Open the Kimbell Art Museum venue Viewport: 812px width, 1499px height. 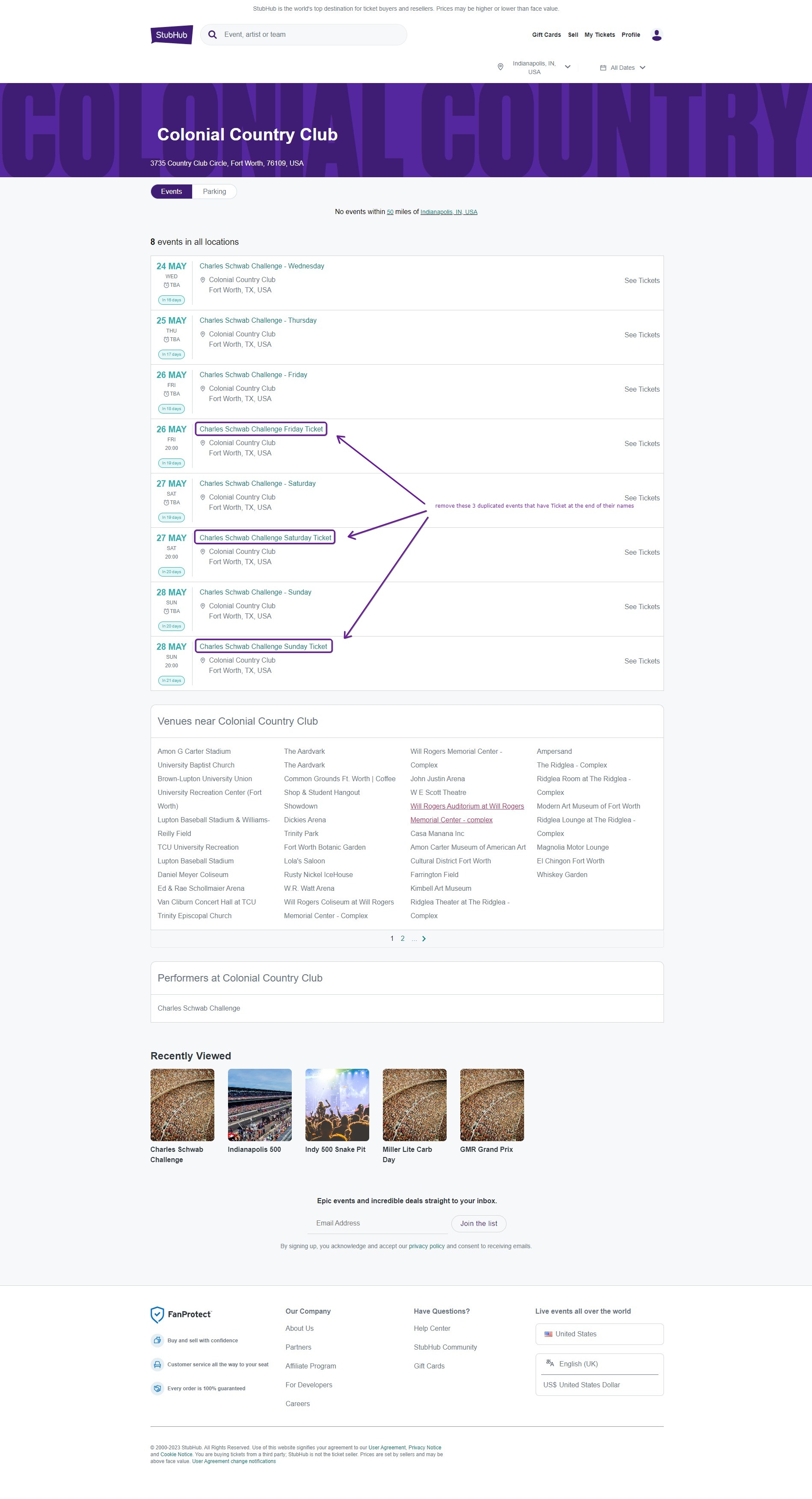[x=441, y=889]
